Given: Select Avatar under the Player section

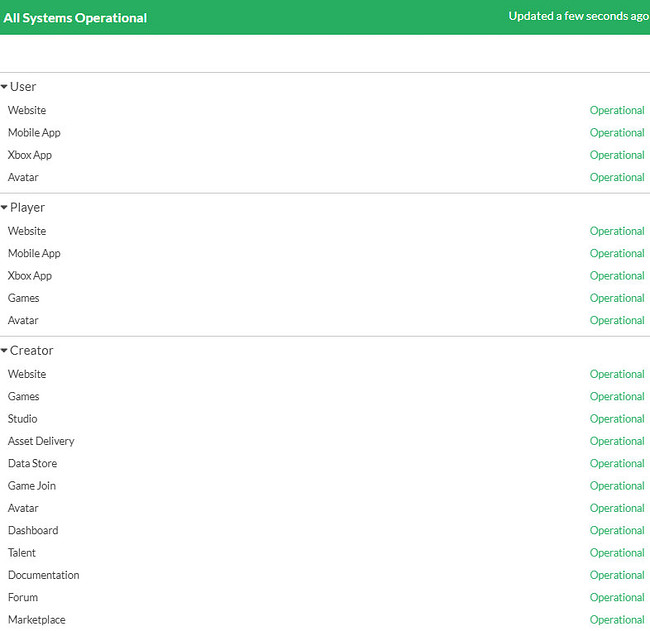Looking at the screenshot, I should tap(23, 320).
